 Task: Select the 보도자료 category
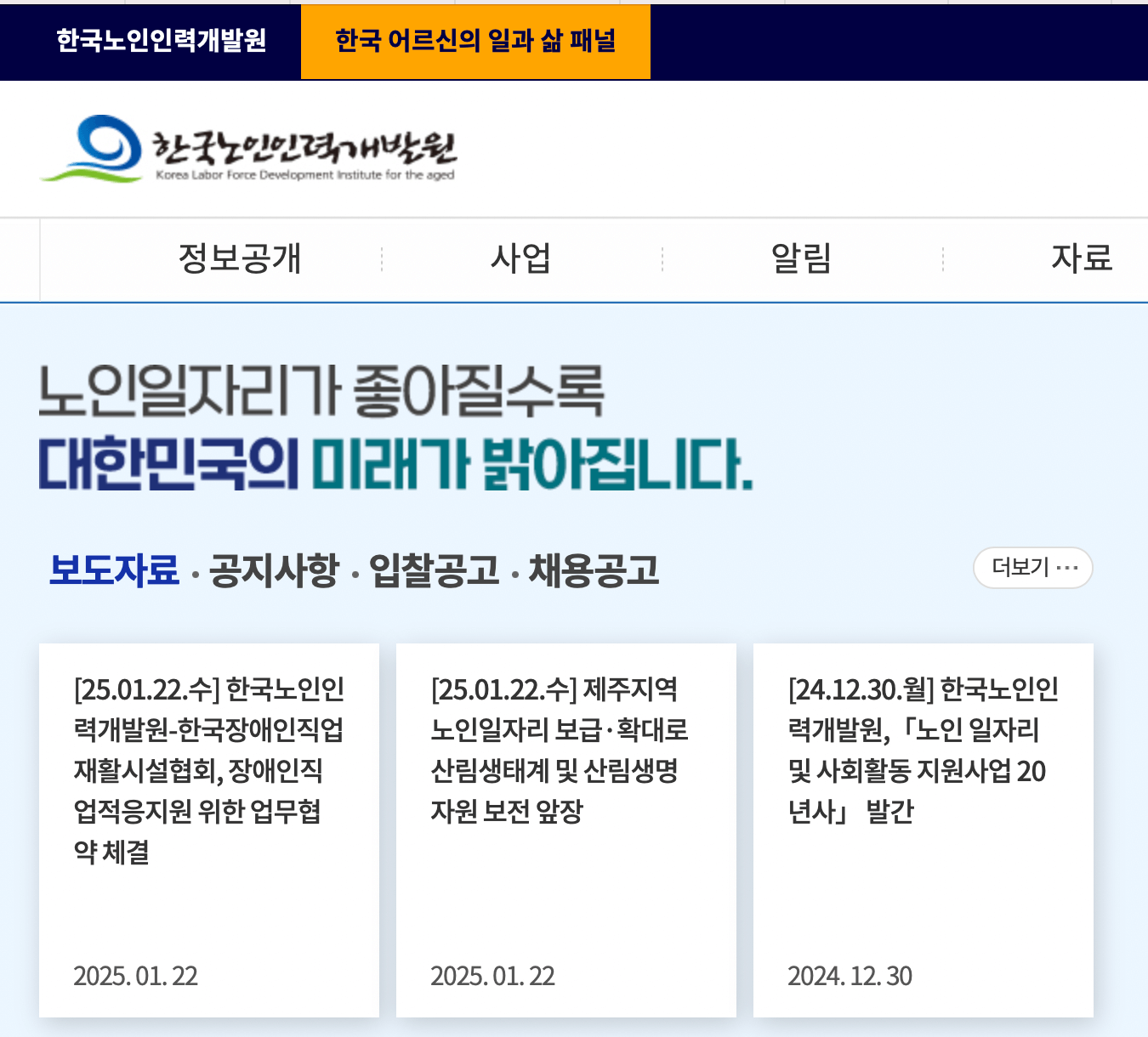coord(116,571)
